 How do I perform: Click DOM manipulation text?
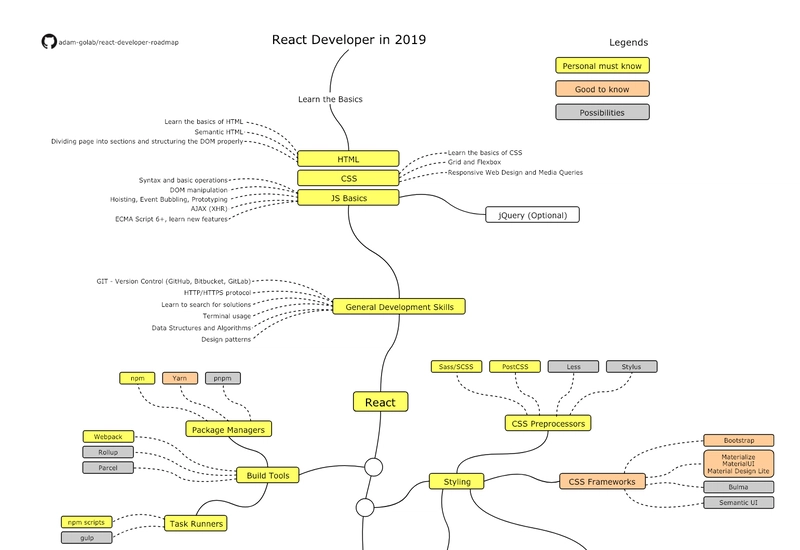(198, 190)
